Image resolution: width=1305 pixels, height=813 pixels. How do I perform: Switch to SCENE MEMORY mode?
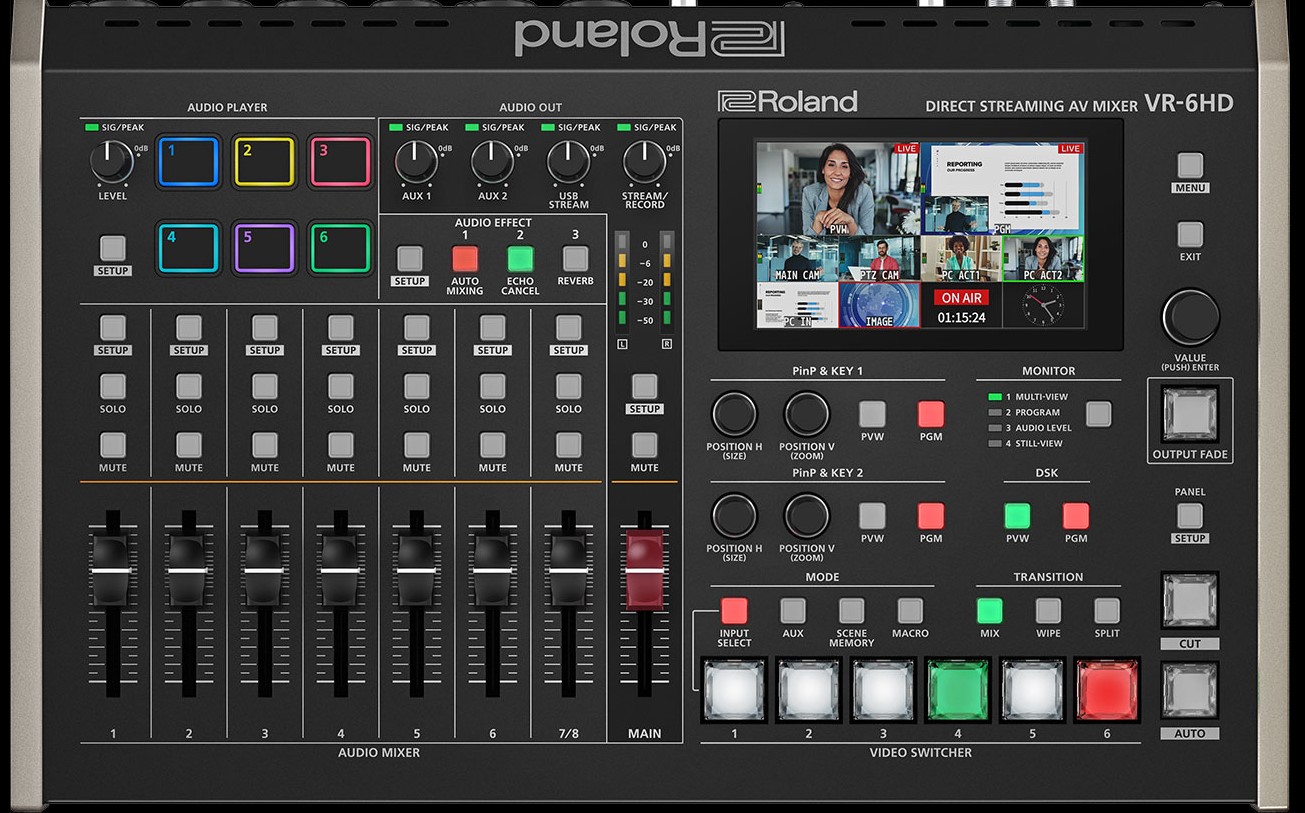pyautogui.click(x=851, y=610)
